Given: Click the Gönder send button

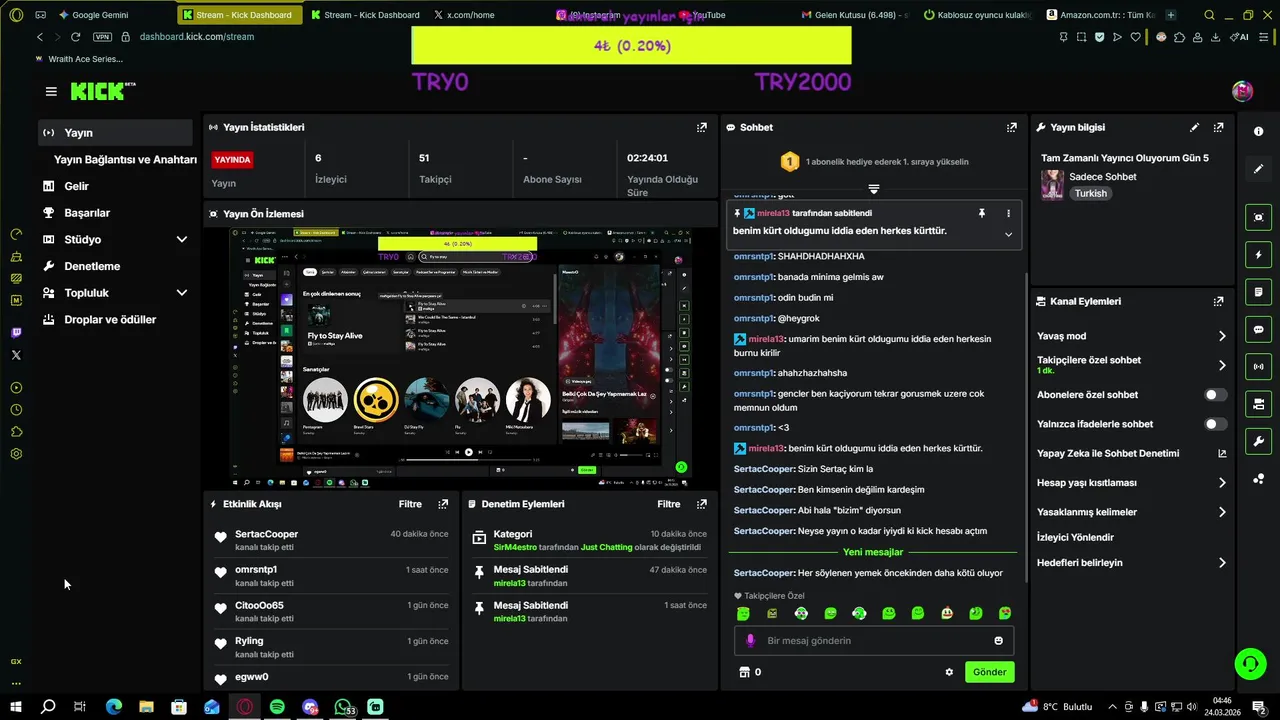Looking at the screenshot, I should point(990,672).
